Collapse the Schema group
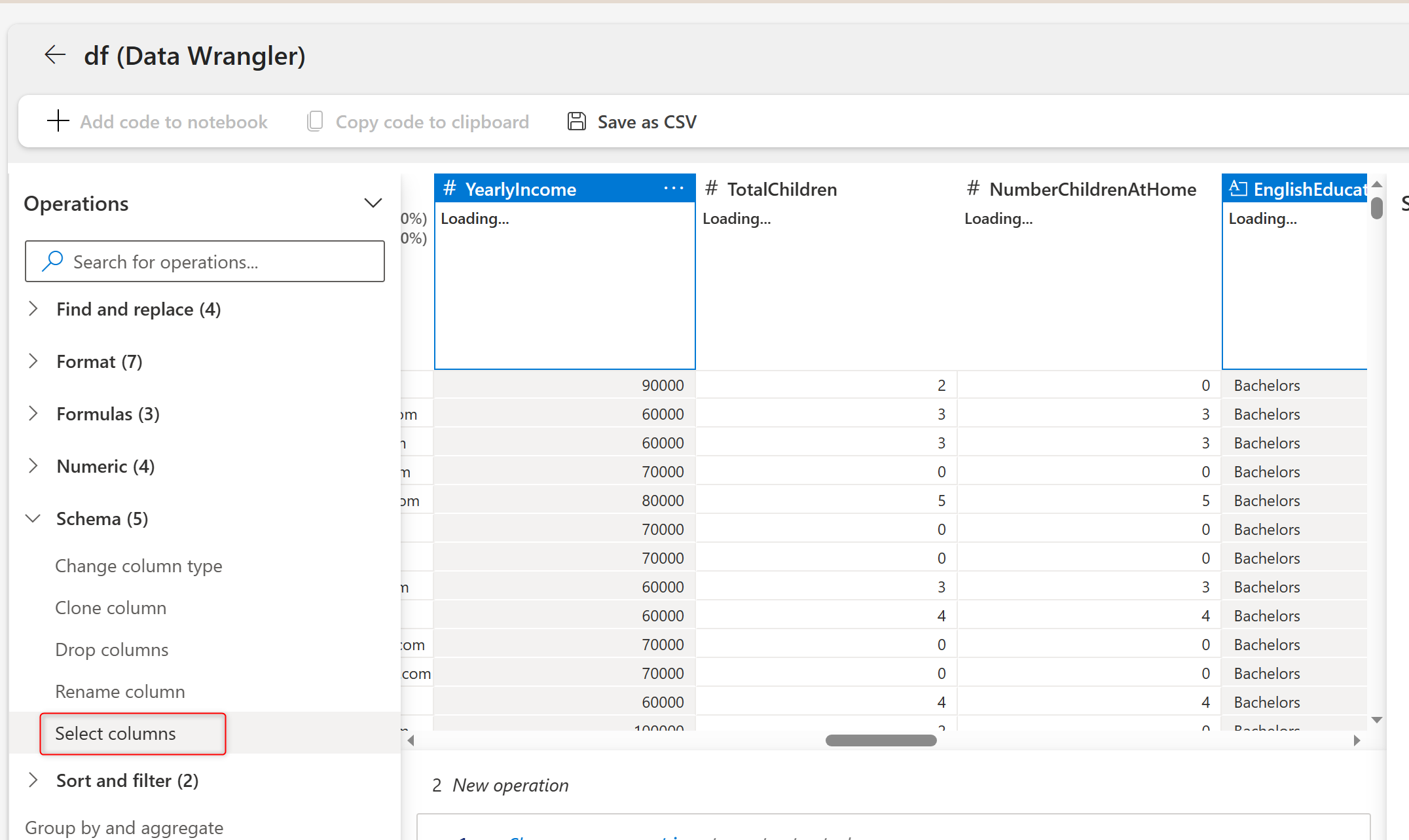Image resolution: width=1409 pixels, height=840 pixels. click(x=33, y=519)
